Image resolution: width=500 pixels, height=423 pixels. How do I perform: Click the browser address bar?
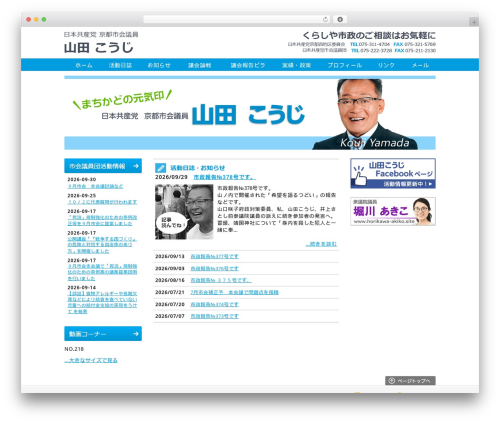(237, 20)
